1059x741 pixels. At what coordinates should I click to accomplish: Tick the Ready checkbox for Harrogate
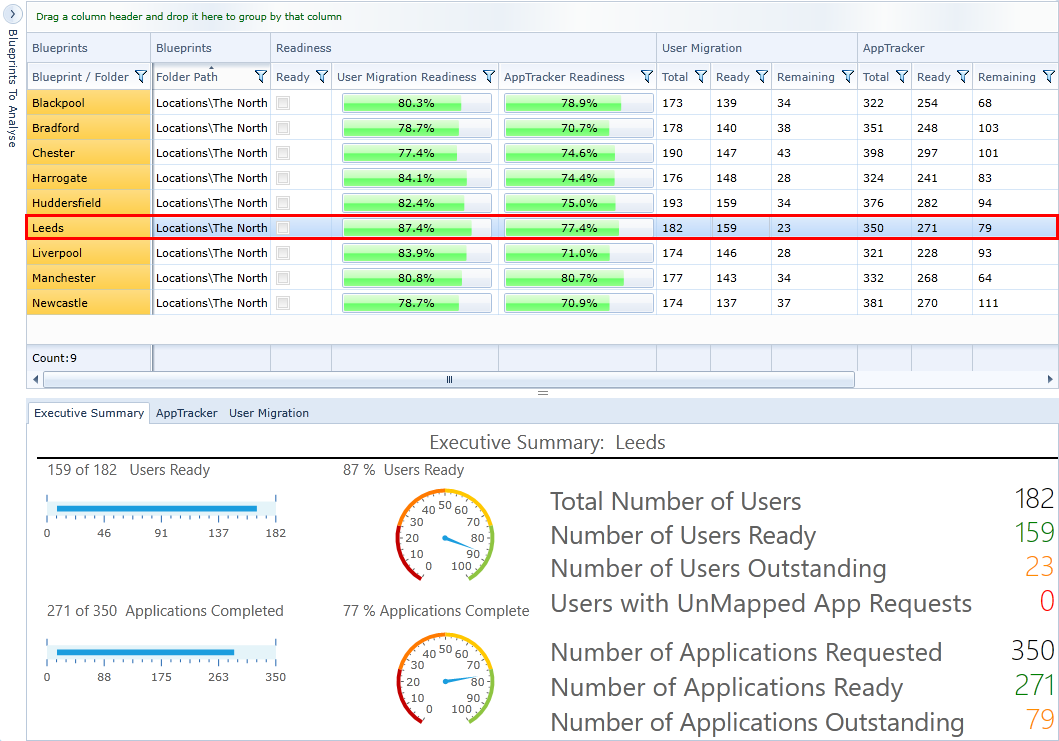point(283,178)
